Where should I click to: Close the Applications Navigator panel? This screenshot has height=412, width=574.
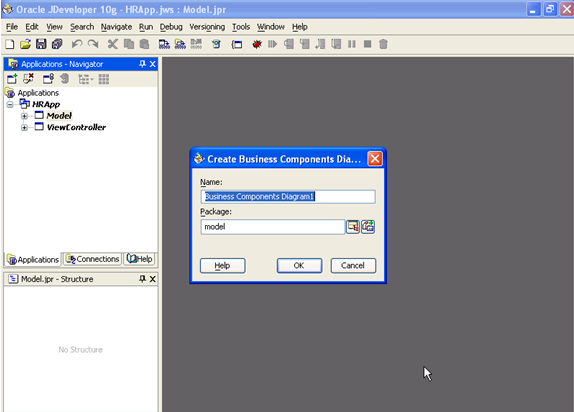pos(153,64)
